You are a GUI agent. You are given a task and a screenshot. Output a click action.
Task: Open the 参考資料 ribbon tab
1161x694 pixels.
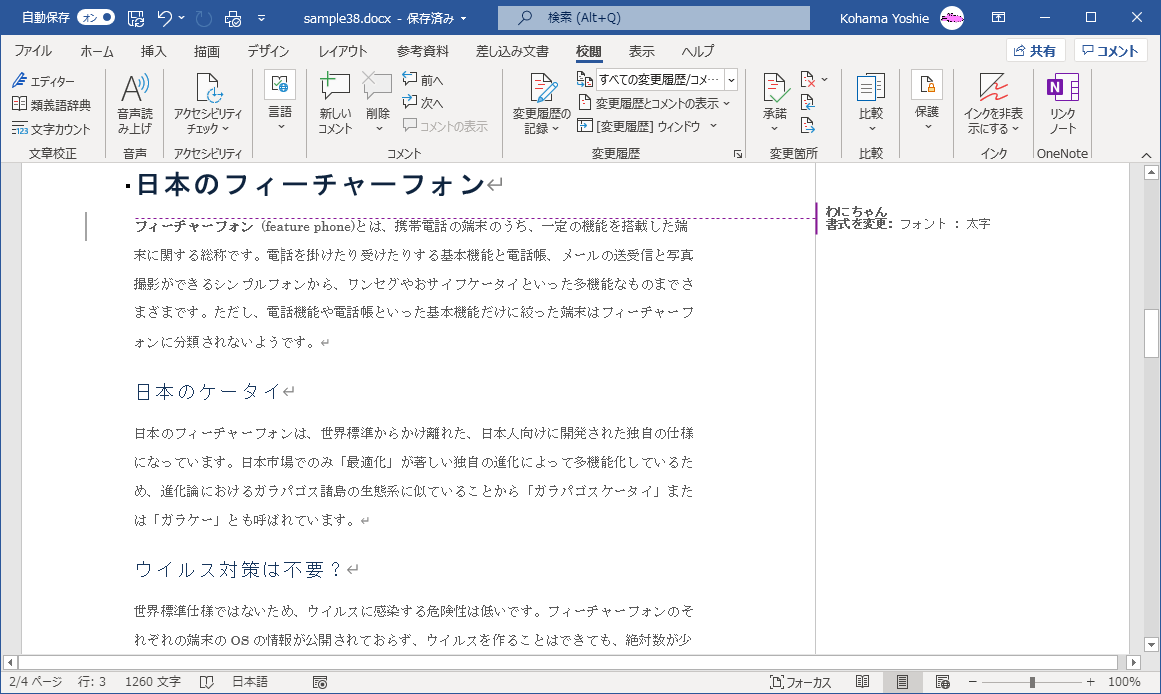(x=421, y=52)
